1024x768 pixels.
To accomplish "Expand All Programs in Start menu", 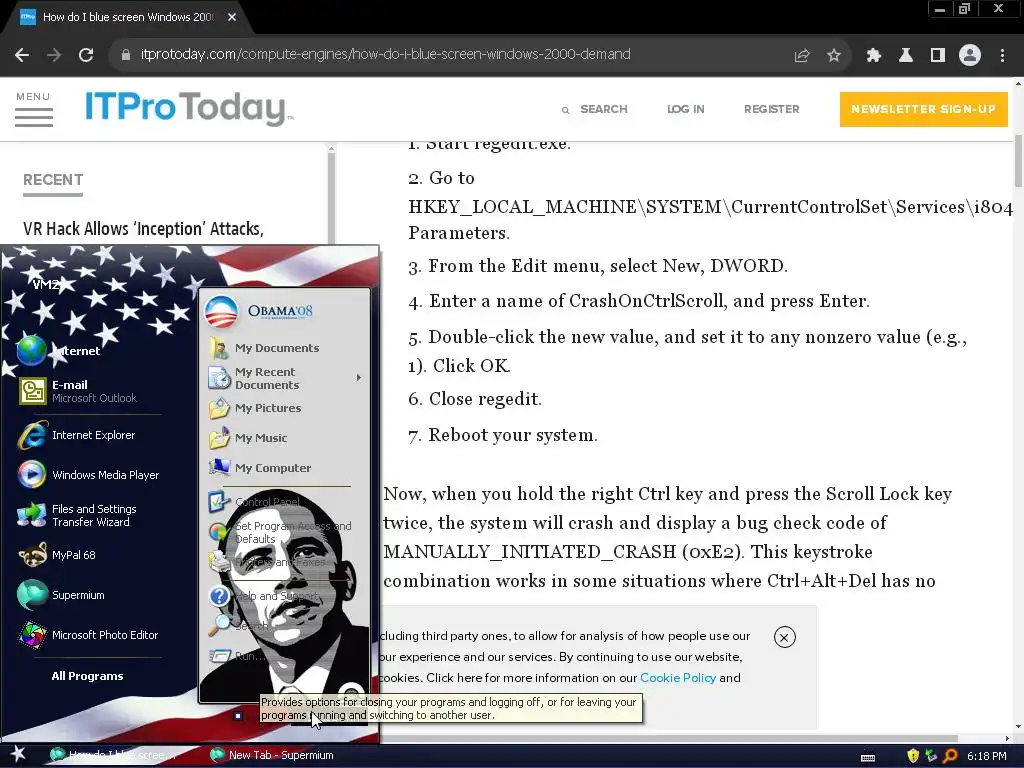I will click(88, 676).
